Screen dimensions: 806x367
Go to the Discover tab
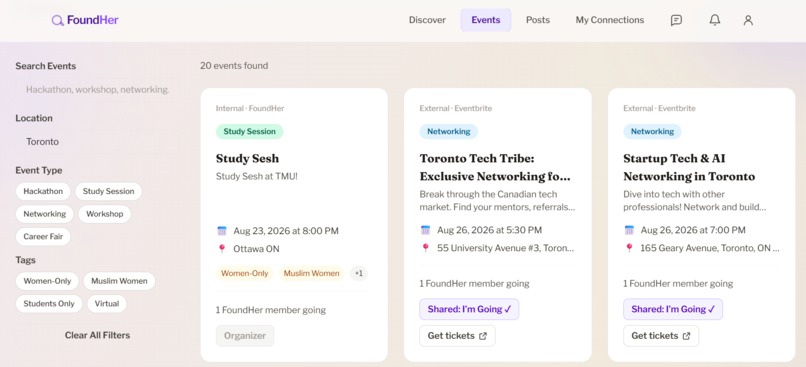point(427,20)
